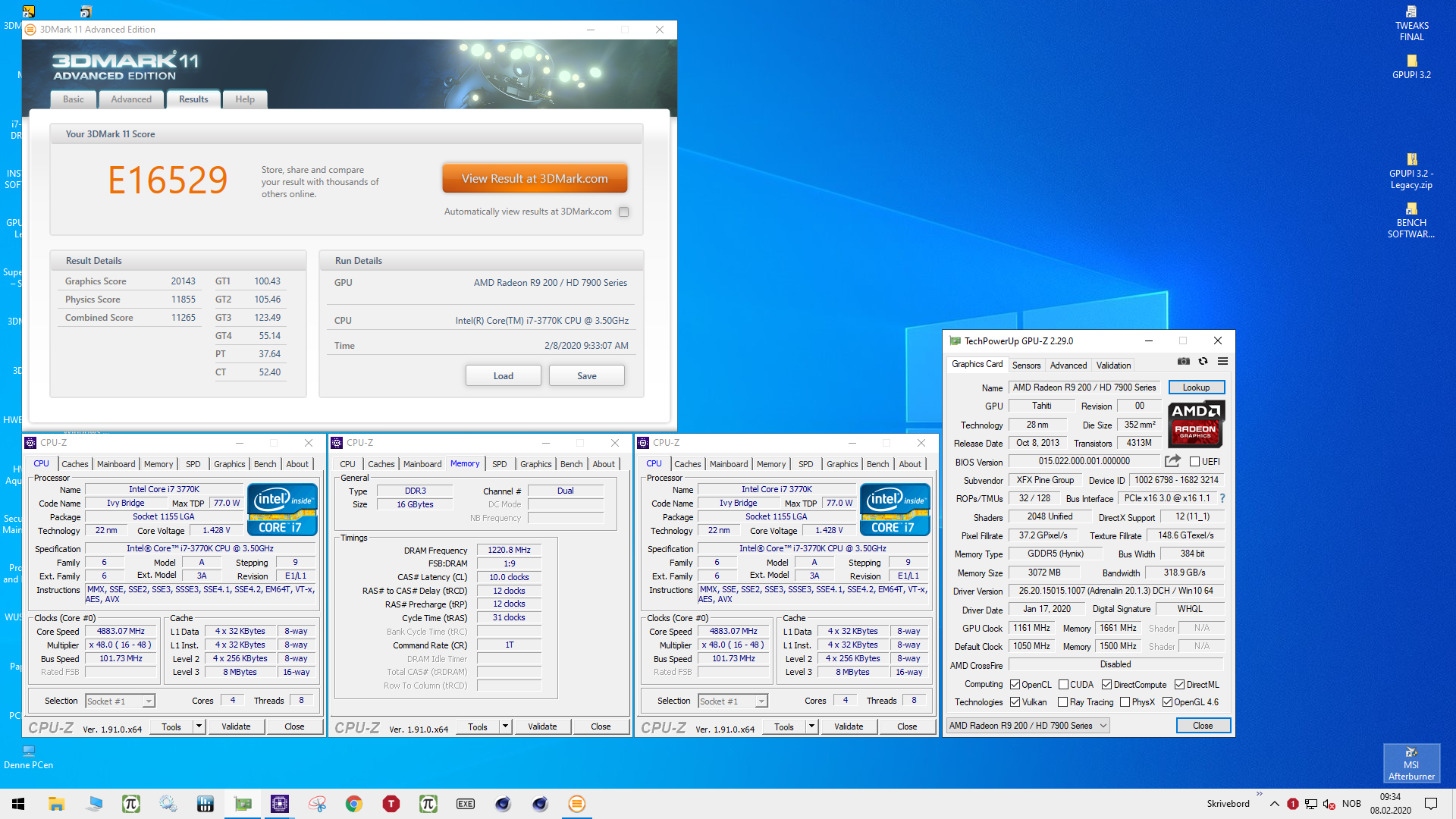Switch to the Sensors tab in GPU-Z
This screenshot has height=819, width=1456.
click(x=1026, y=366)
